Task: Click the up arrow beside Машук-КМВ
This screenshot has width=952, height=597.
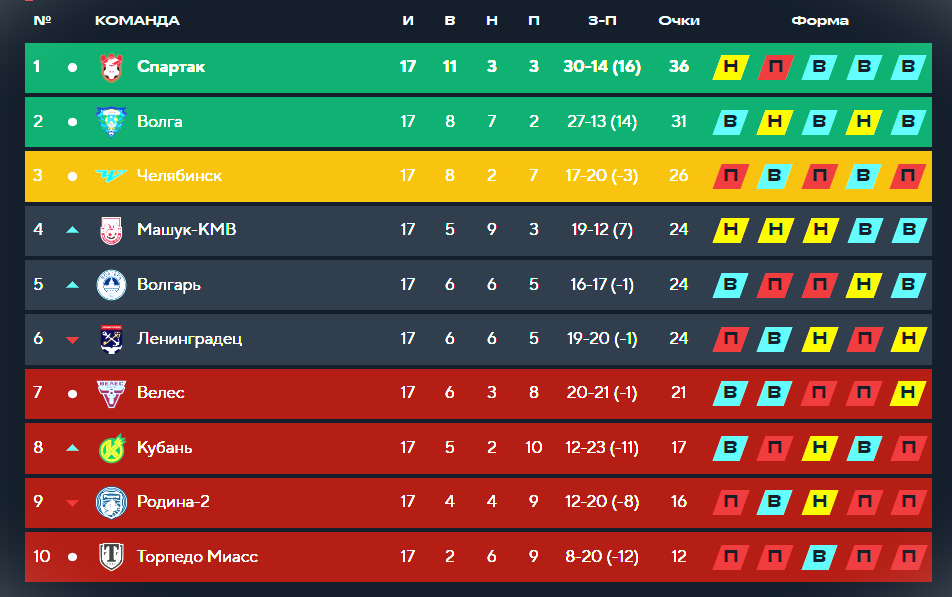Action: (x=72, y=230)
